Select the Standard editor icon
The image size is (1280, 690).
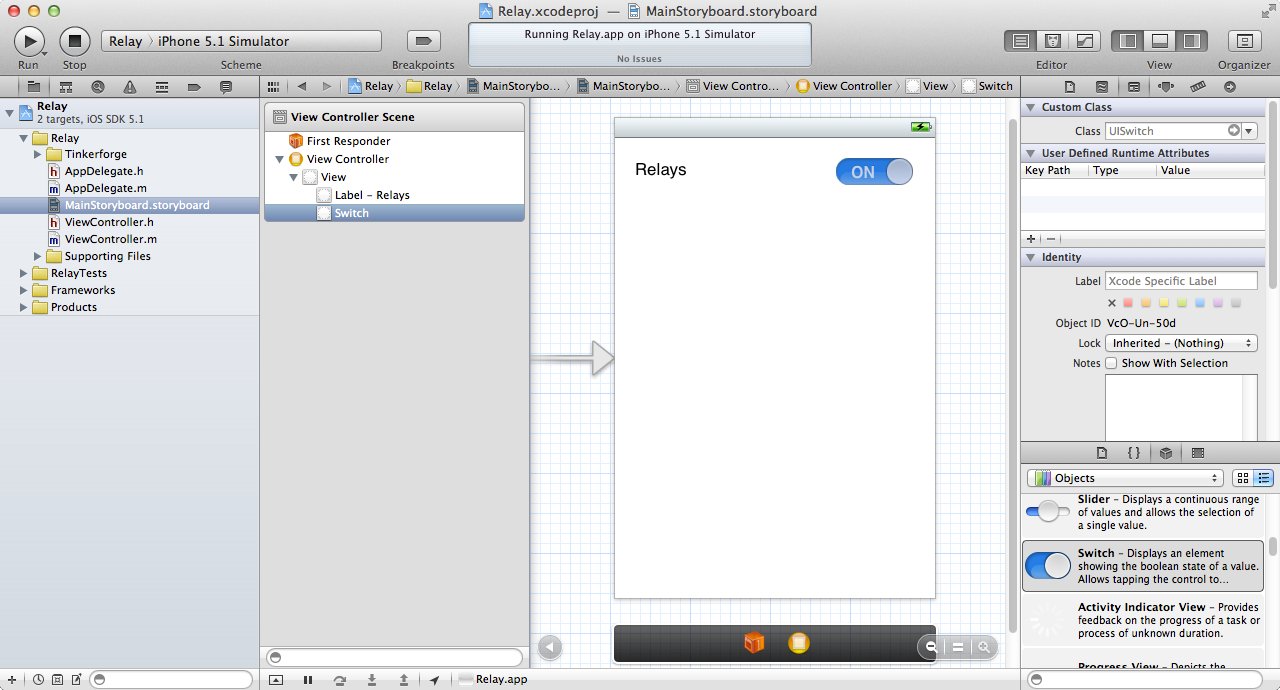1021,41
